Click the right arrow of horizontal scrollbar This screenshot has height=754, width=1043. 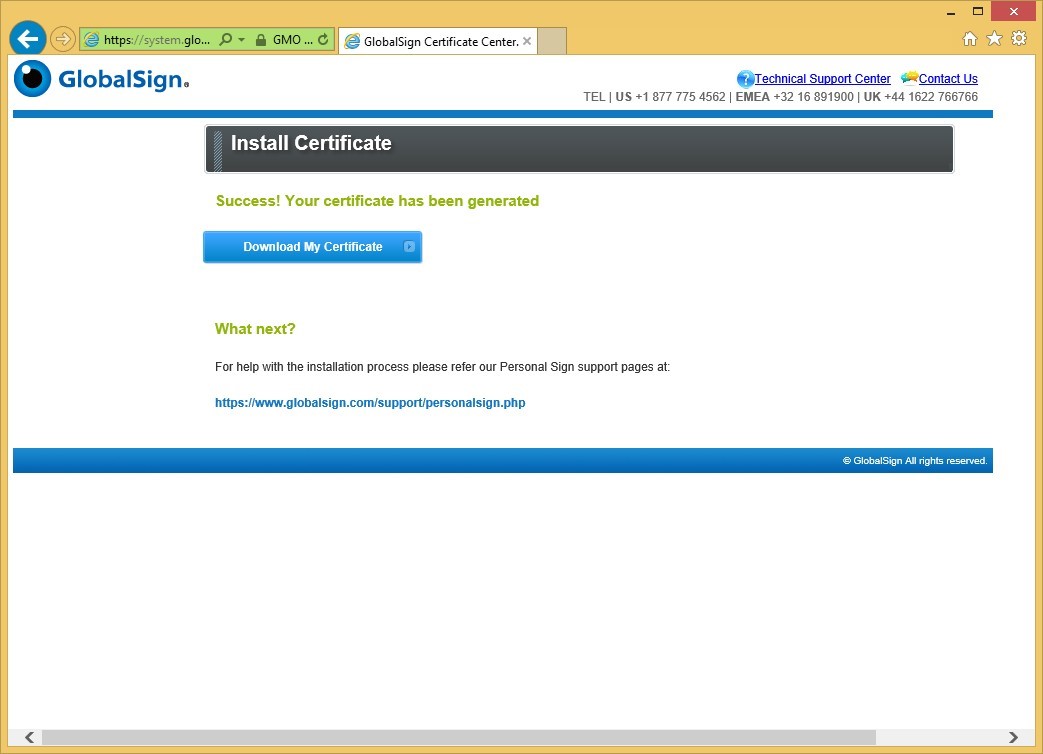click(x=1013, y=737)
